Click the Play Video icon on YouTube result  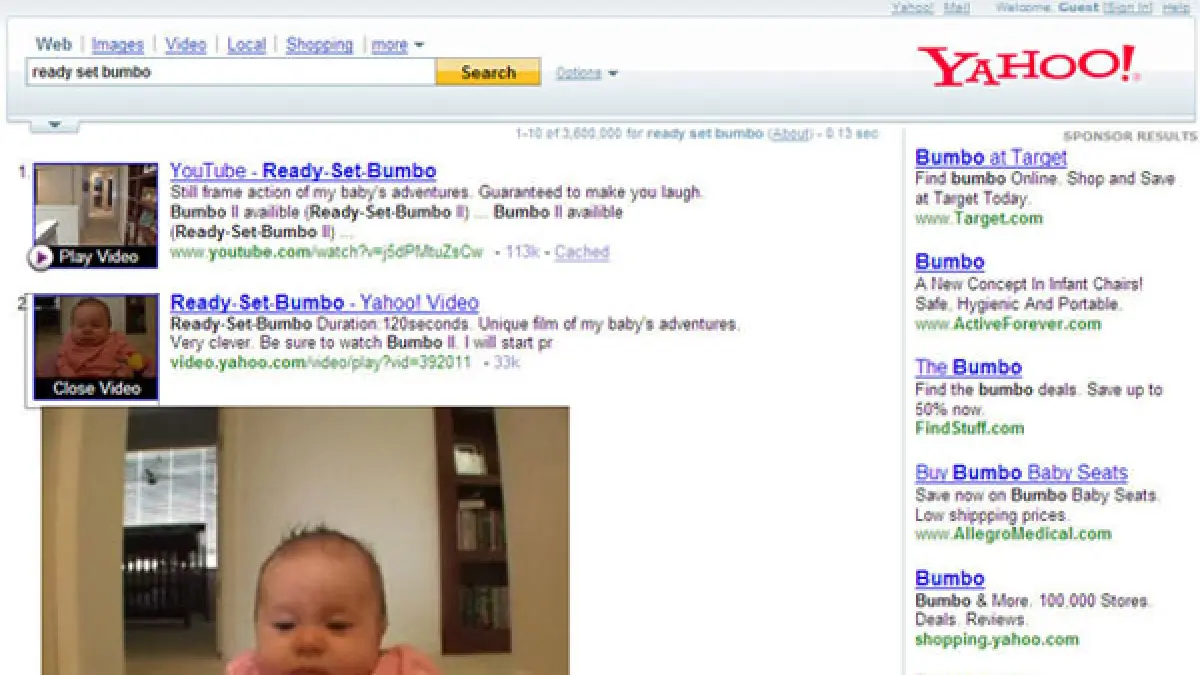pyautogui.click(x=41, y=257)
